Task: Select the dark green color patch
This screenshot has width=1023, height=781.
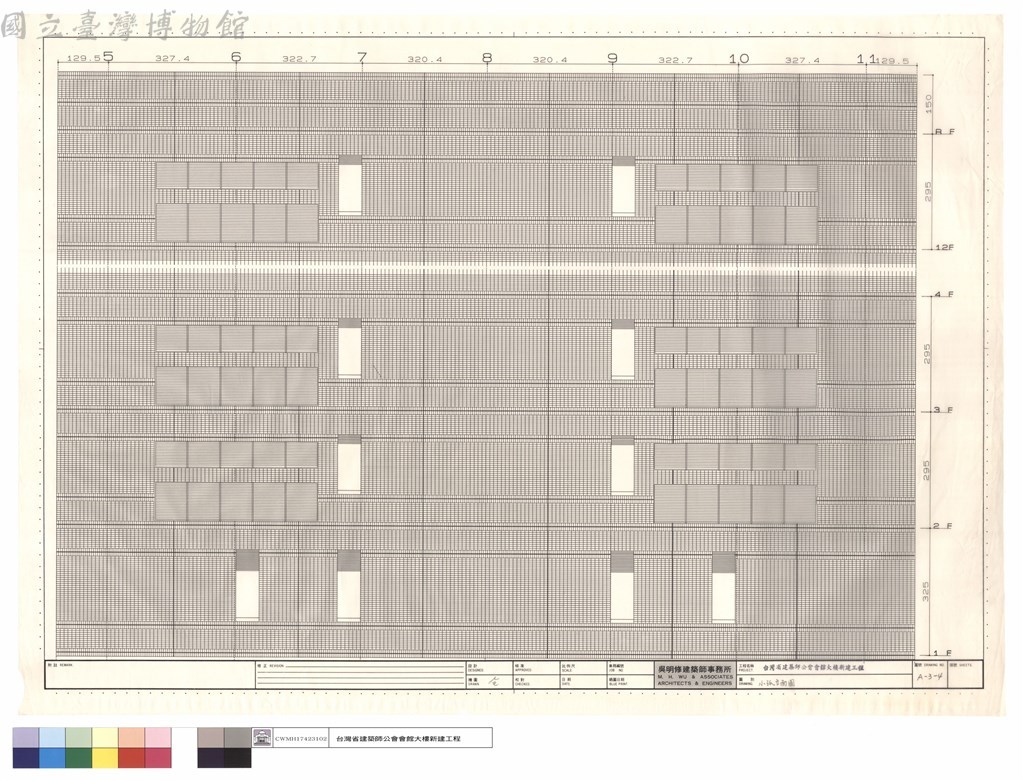Action: coord(78,758)
